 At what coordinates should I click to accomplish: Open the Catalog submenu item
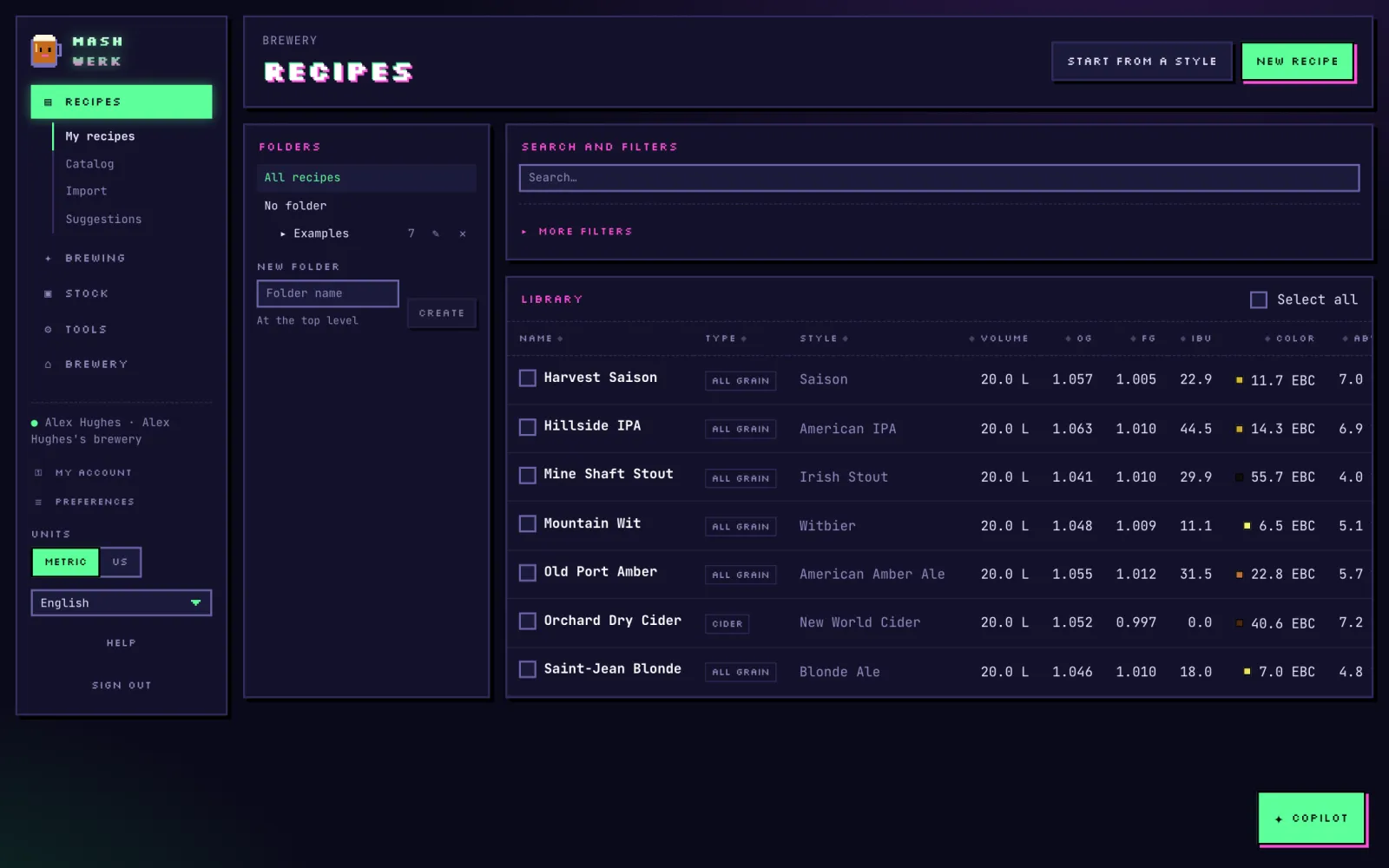[90, 164]
